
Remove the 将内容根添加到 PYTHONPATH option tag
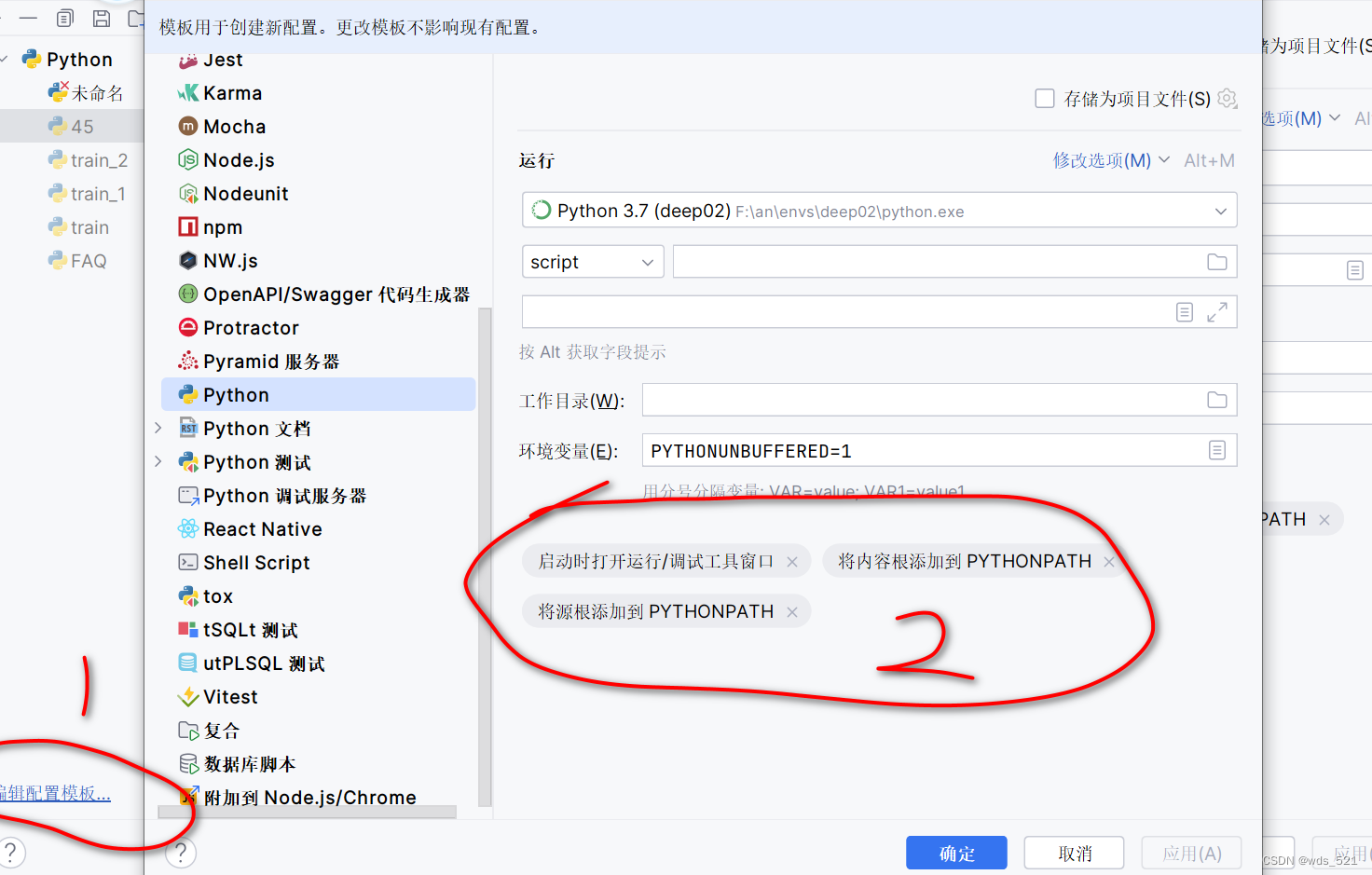1109,562
